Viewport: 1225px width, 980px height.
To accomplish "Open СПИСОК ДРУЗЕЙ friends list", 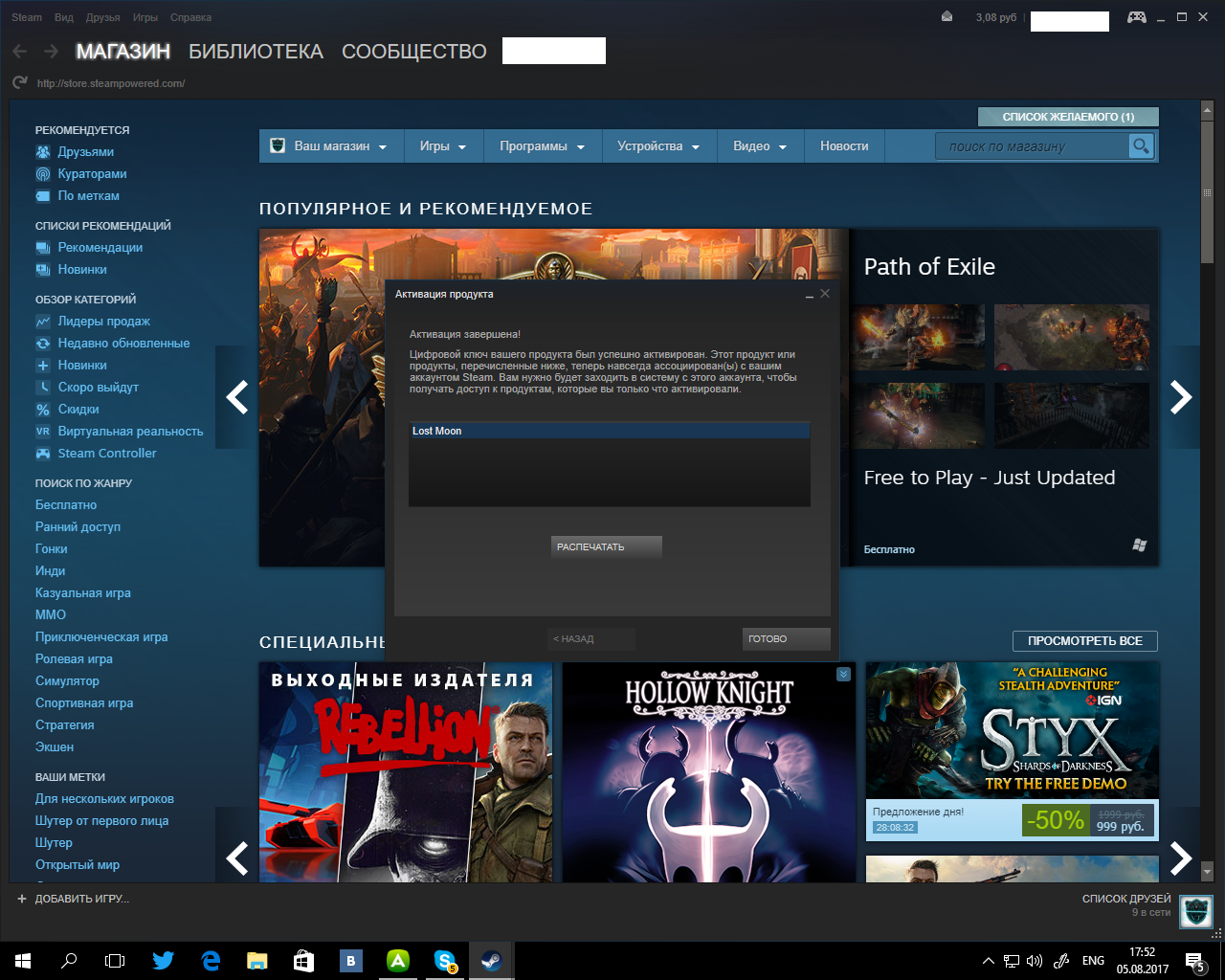I will (1126, 899).
